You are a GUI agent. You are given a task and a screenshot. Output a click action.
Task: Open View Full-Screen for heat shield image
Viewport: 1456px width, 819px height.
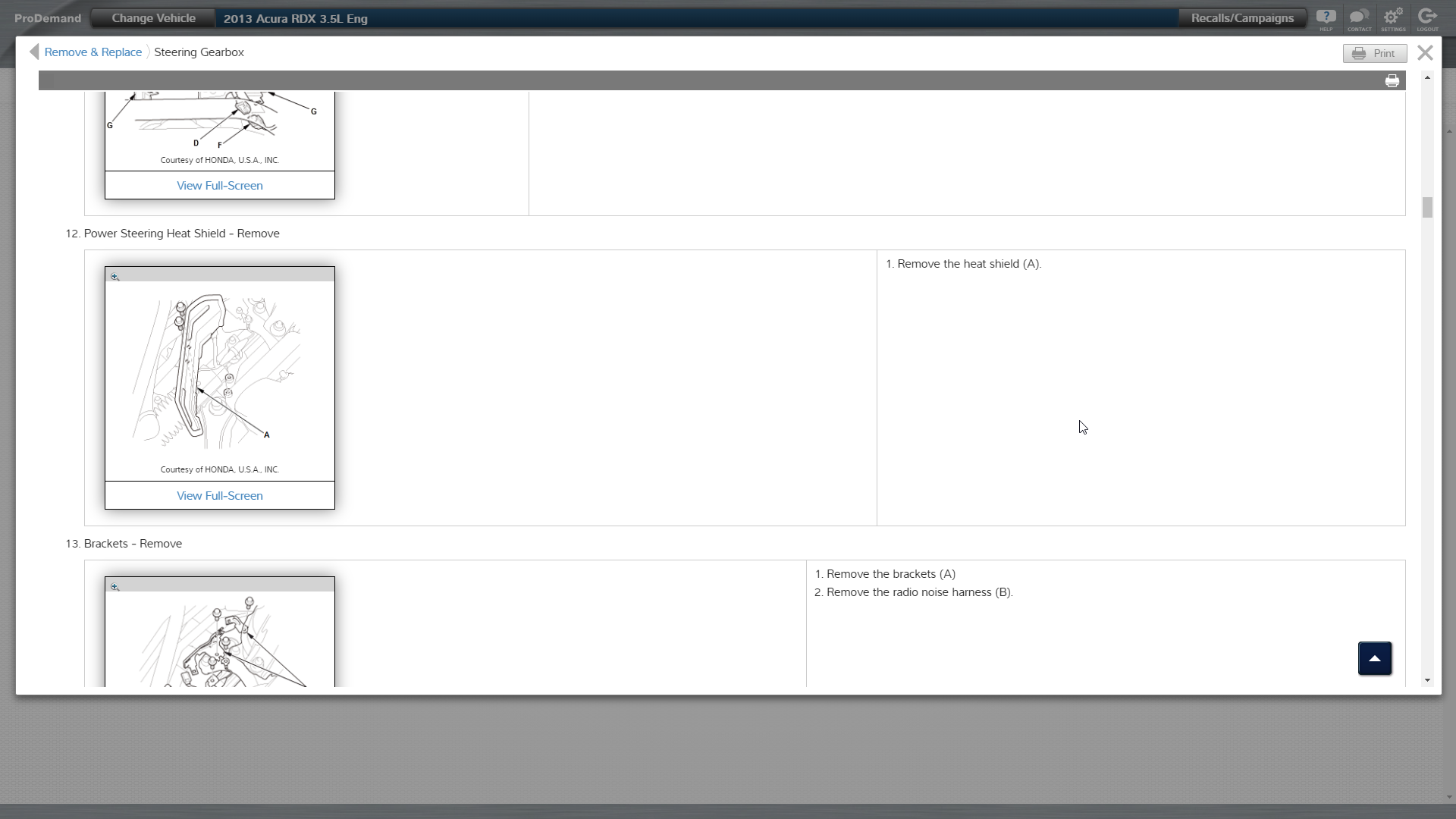pos(219,495)
